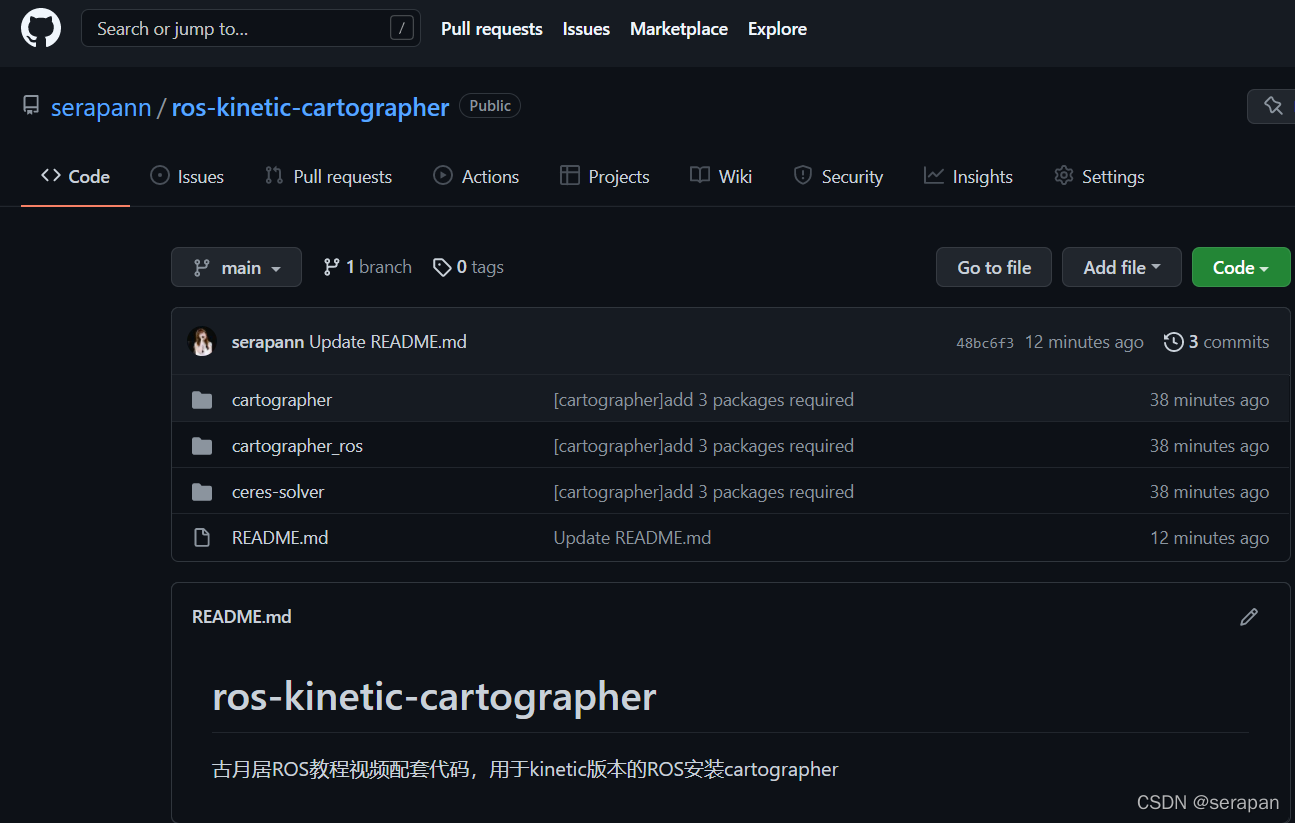Click the slash shortcut key icon
Viewport: 1295px width, 823px height.
point(401,28)
